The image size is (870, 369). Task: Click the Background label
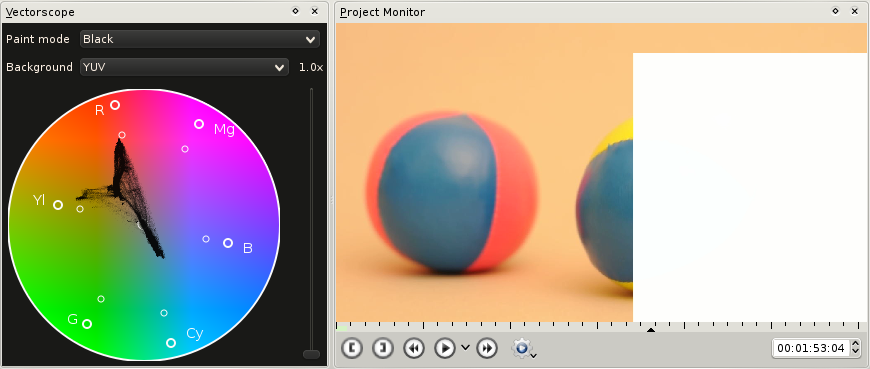pos(39,67)
